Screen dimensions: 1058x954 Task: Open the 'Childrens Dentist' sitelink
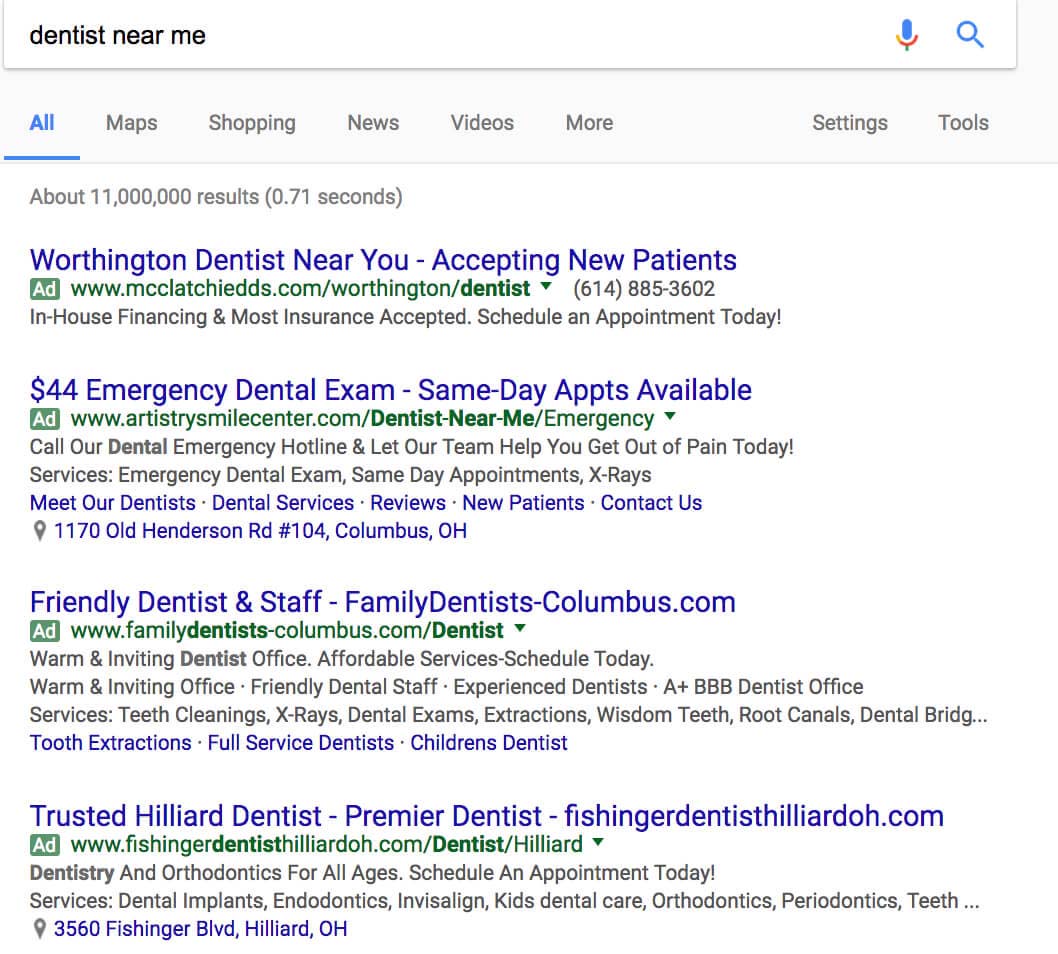click(489, 743)
